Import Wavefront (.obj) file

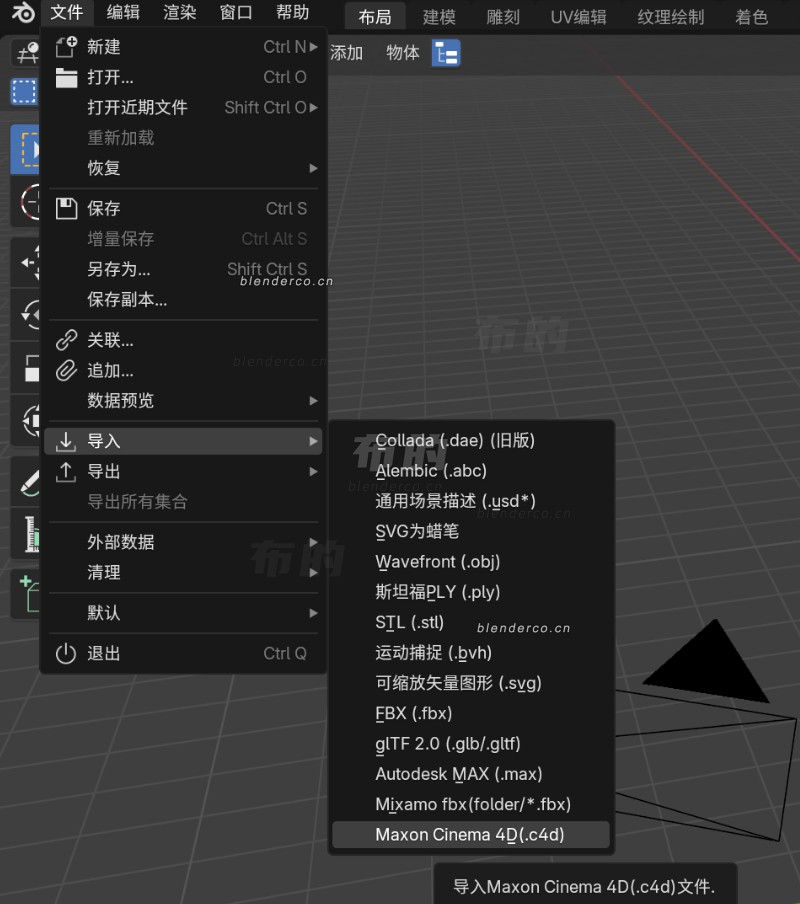[471, 562]
